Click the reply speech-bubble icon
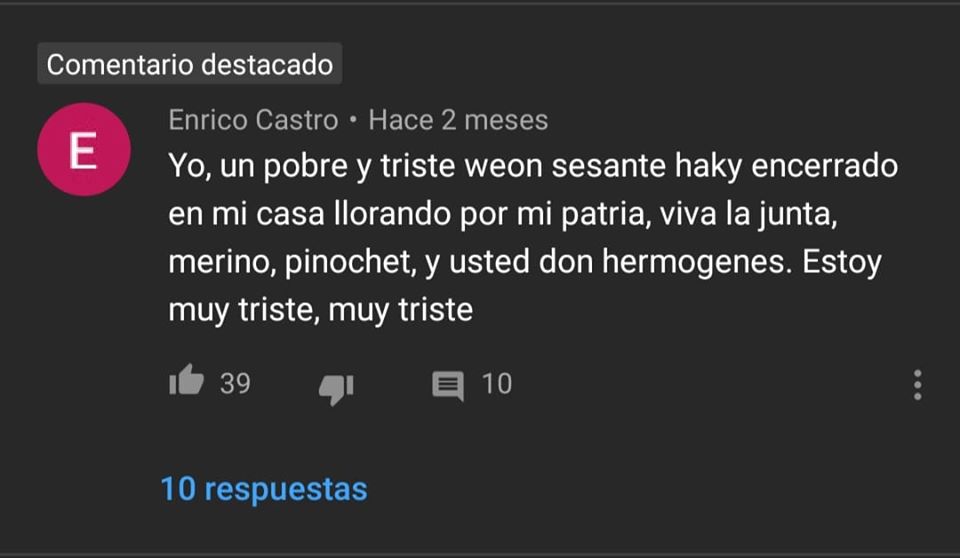960x558 pixels. coord(448,386)
